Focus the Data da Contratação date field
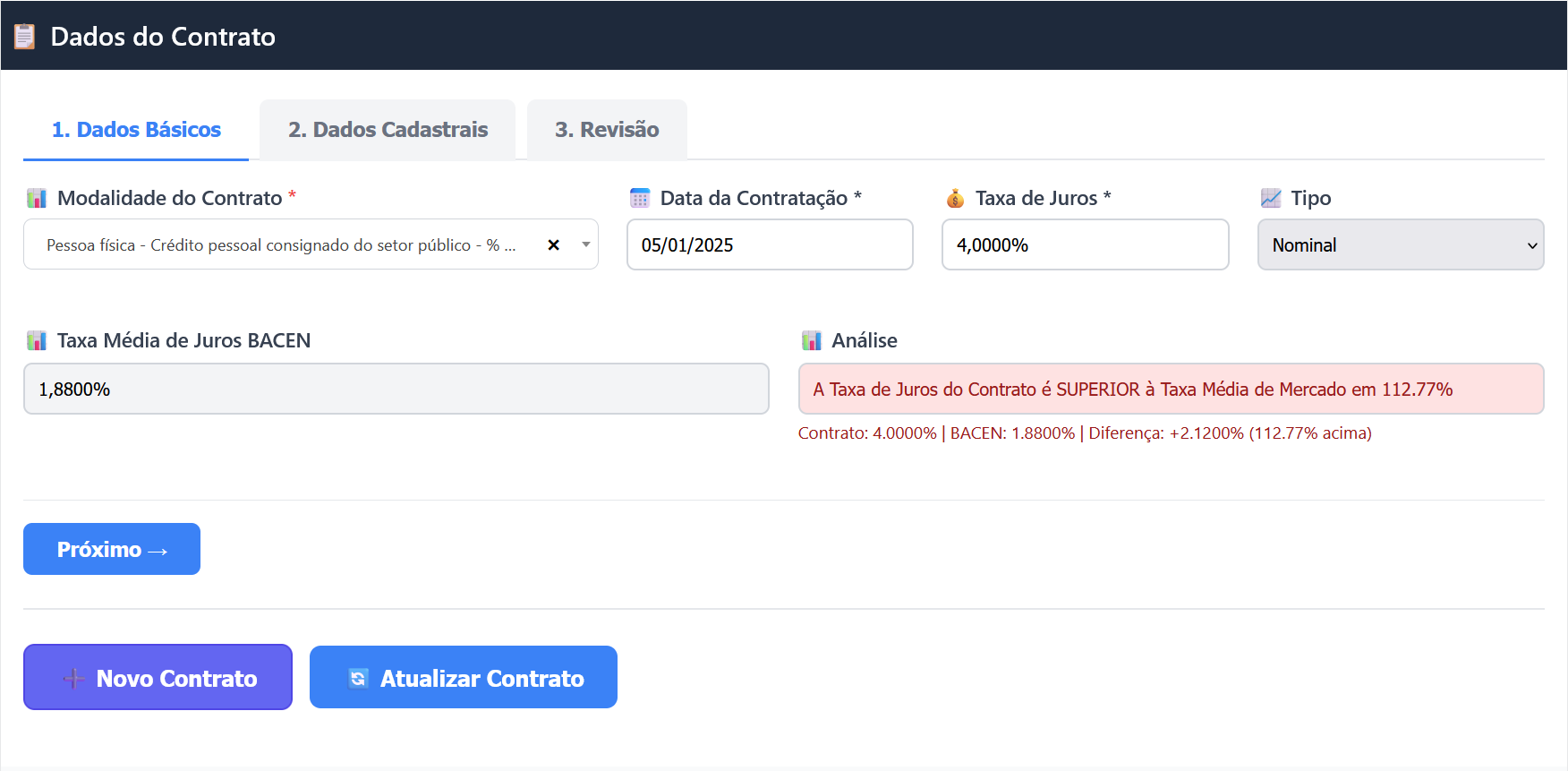Screen dimensions: 1568x771 pyautogui.click(x=770, y=244)
